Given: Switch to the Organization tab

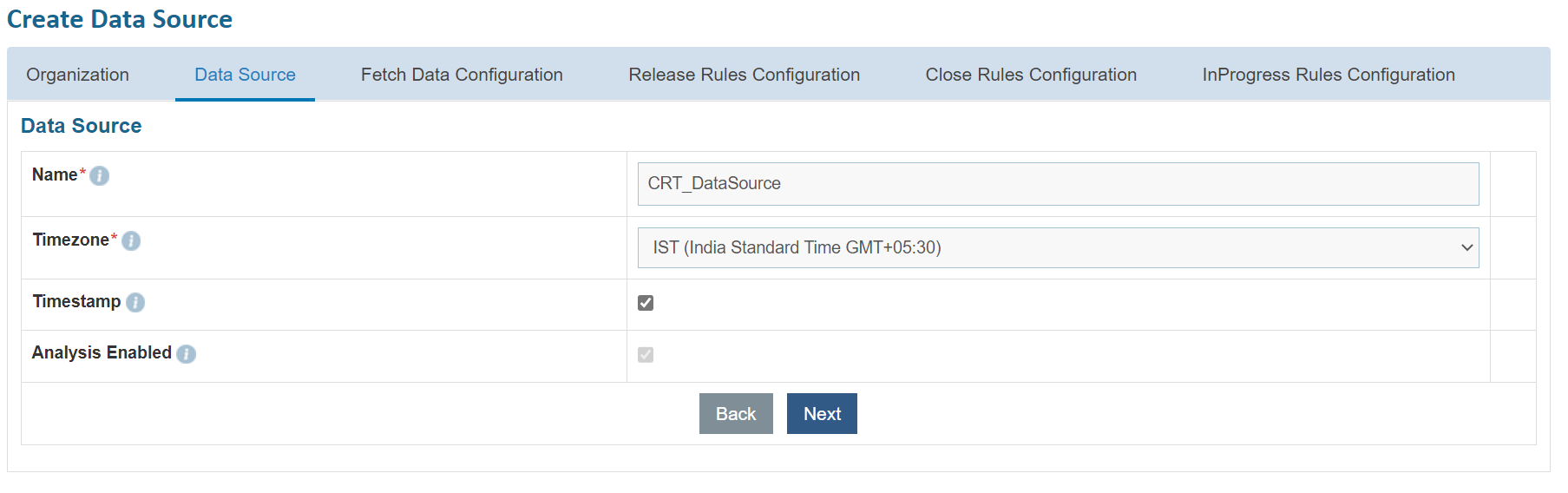Looking at the screenshot, I should coord(77,75).
